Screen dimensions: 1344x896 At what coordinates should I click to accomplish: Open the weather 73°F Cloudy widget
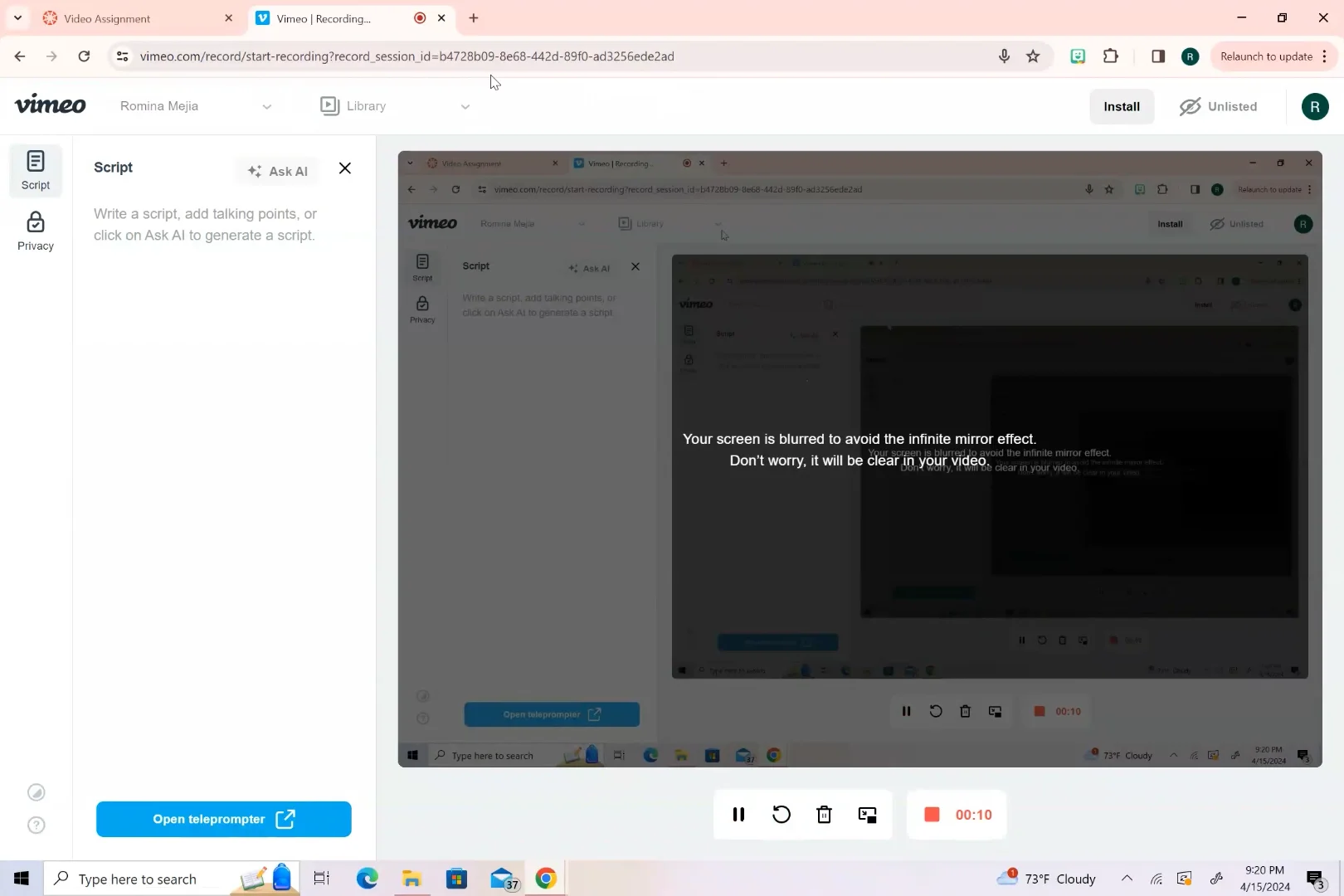(x=1047, y=879)
